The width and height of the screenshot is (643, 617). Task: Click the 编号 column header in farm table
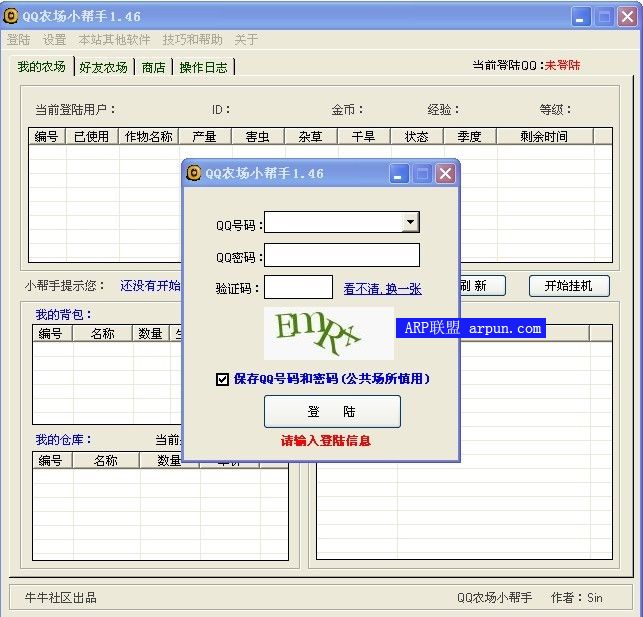[47, 136]
